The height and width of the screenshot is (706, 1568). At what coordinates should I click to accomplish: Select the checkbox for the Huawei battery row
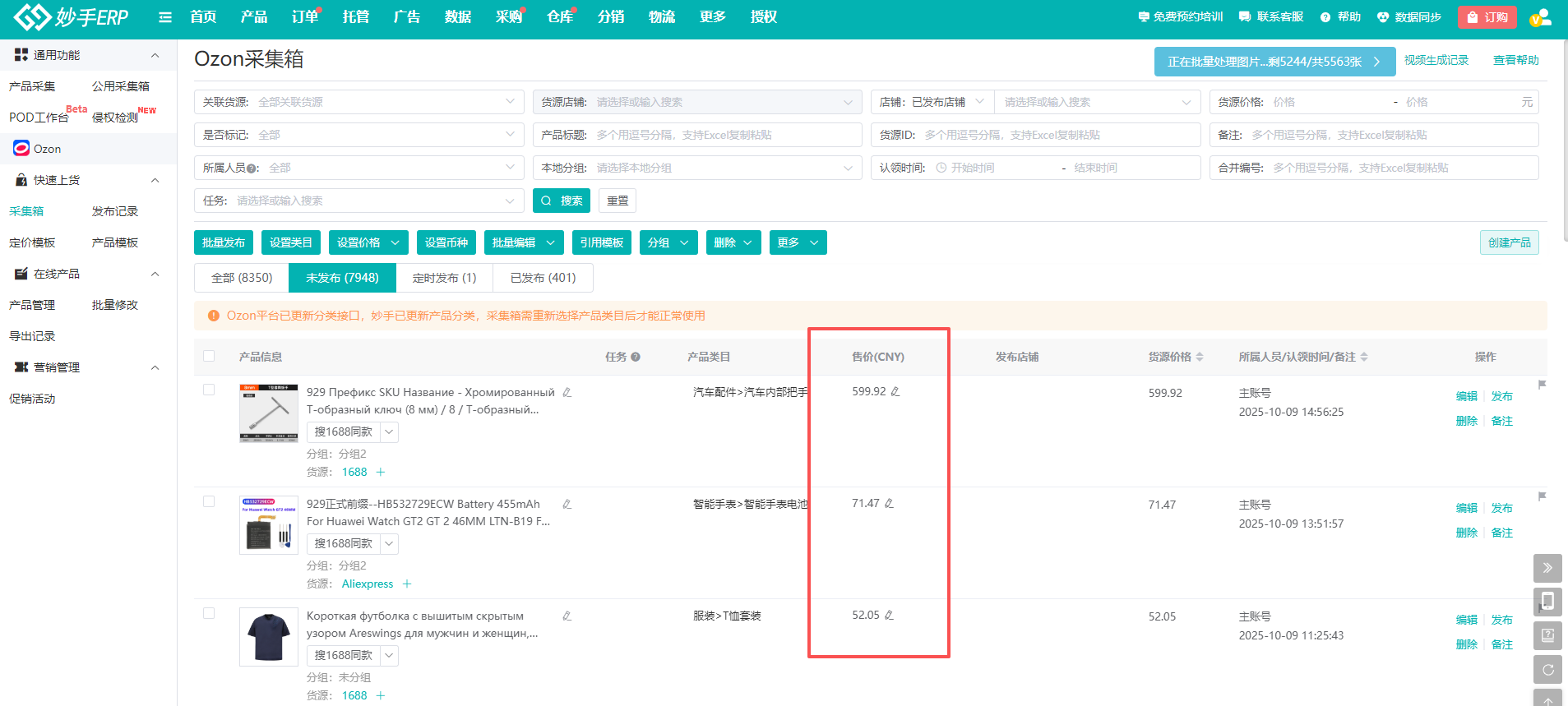point(209,501)
